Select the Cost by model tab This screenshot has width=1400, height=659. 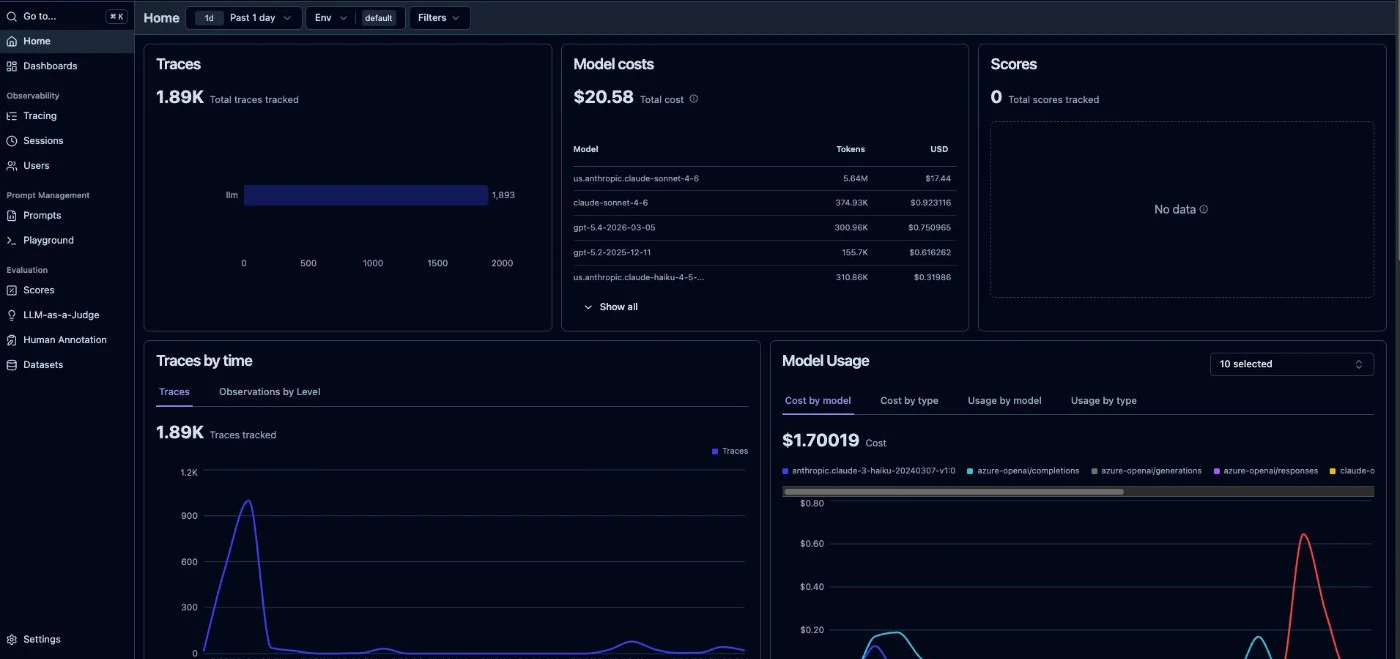pyautogui.click(x=818, y=401)
